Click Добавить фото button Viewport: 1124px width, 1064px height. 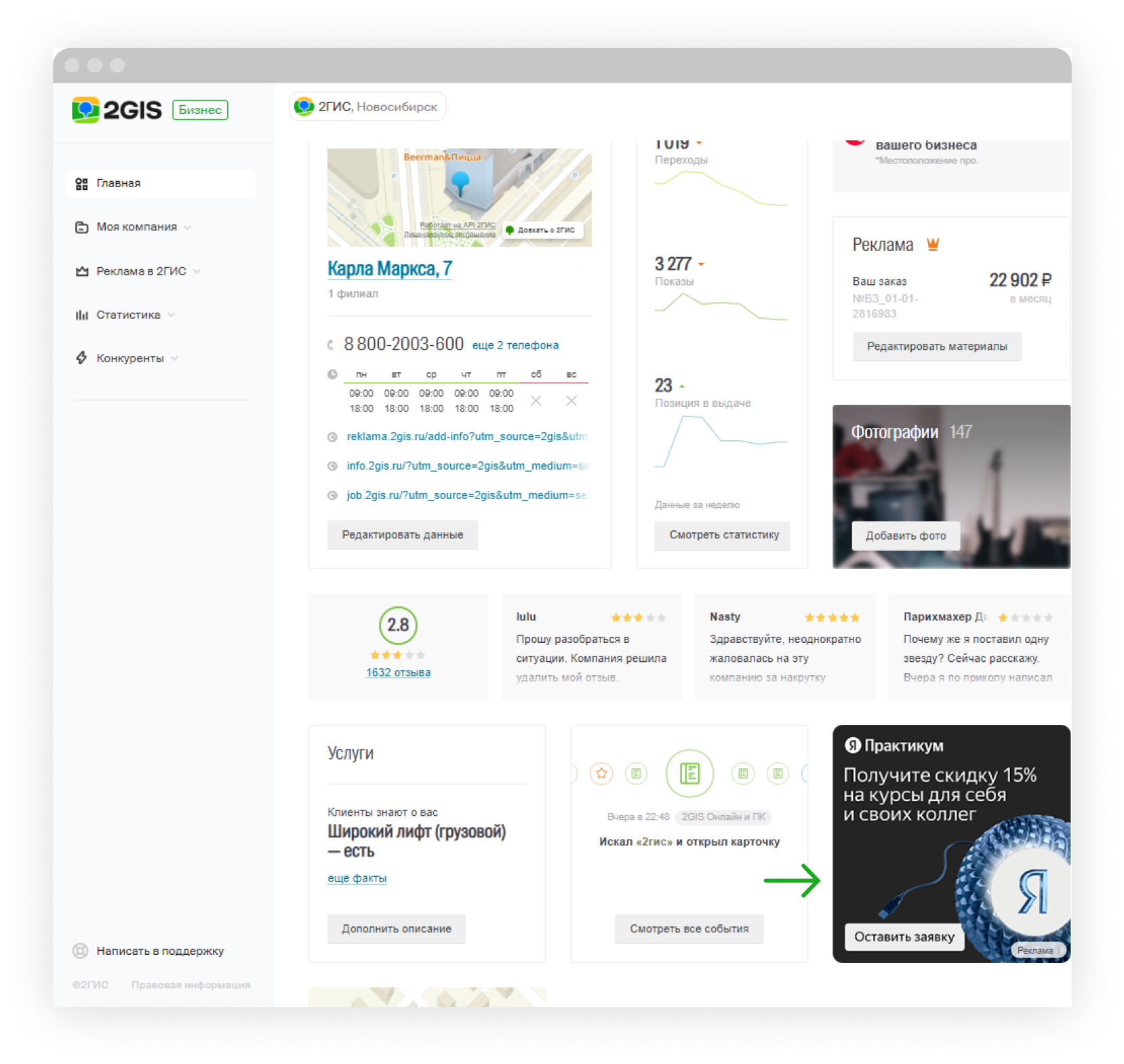[x=906, y=536]
